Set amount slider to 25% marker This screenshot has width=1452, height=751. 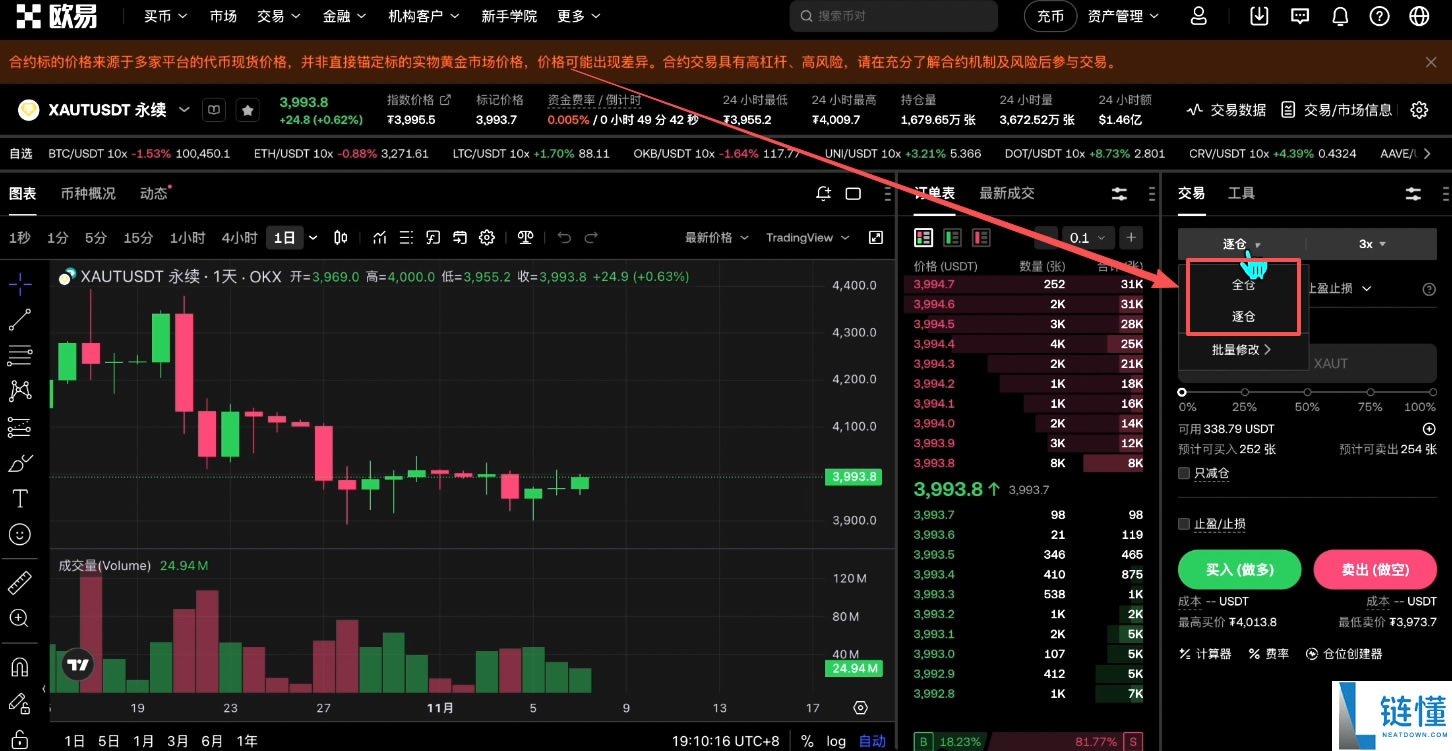pos(1245,393)
